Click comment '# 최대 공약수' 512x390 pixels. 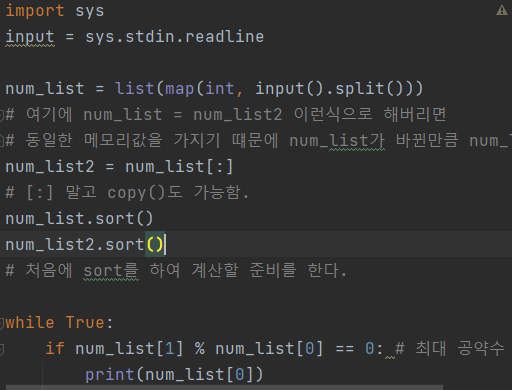point(450,348)
